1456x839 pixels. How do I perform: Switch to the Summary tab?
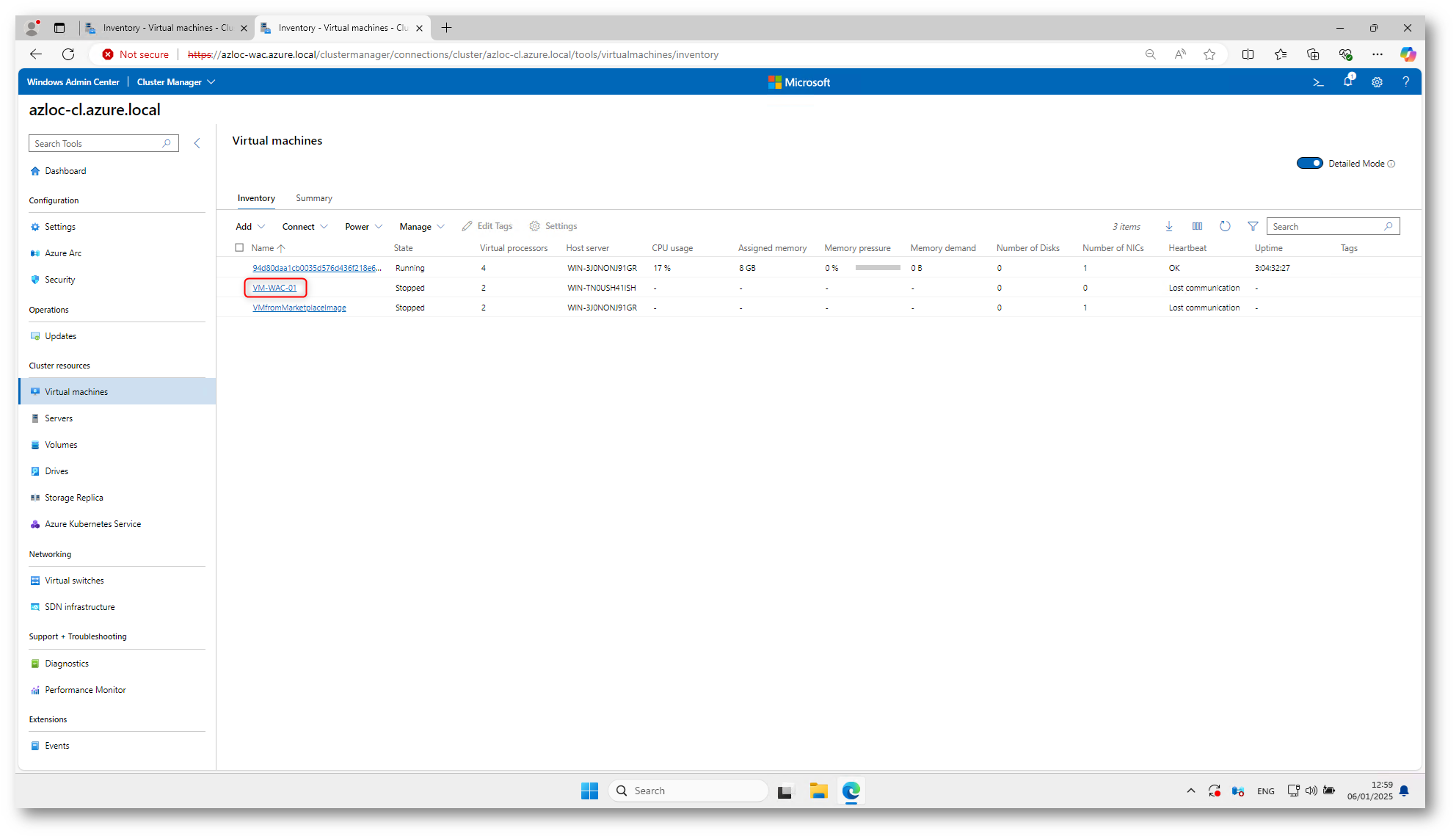pos(313,198)
